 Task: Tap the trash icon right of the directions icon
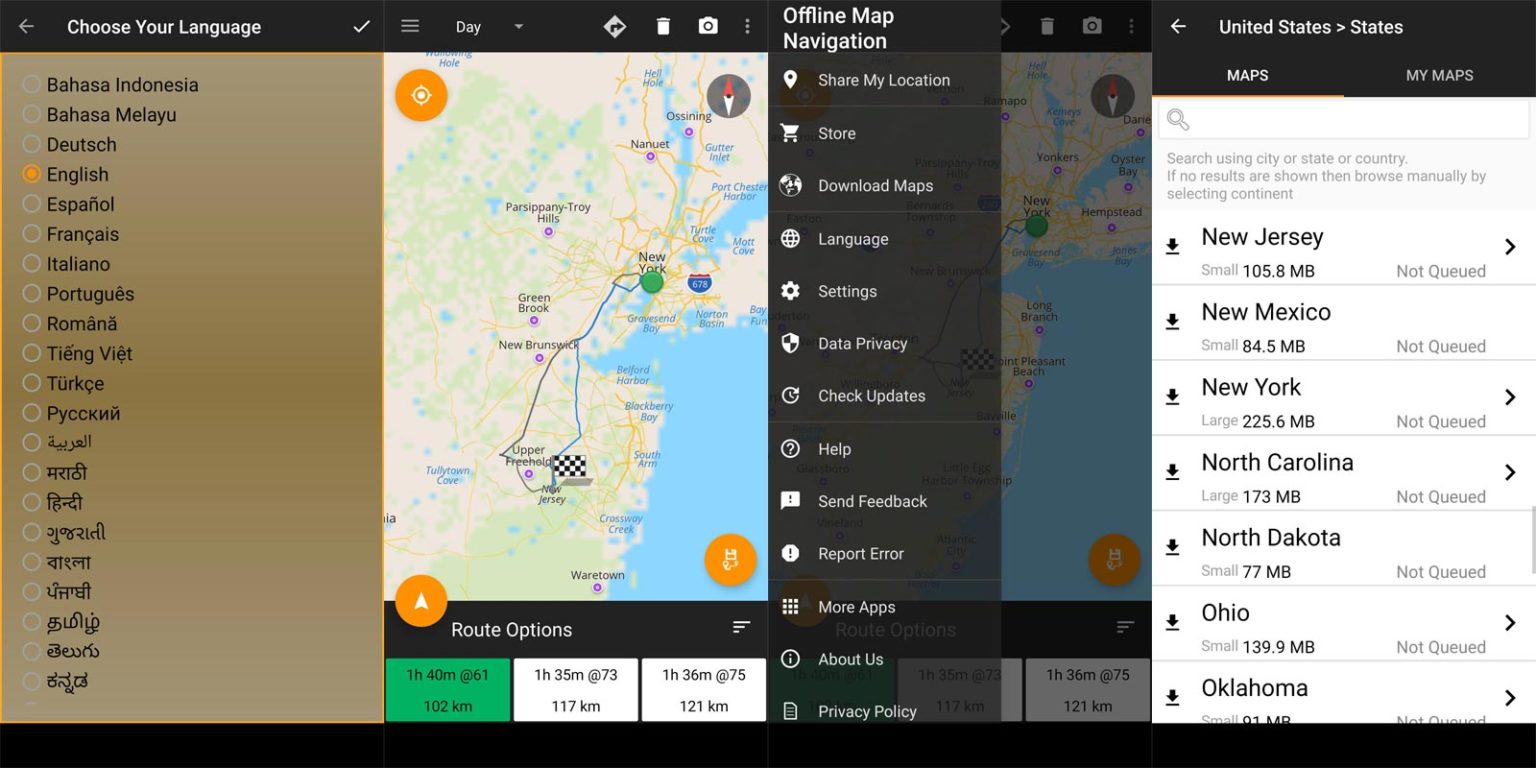[x=663, y=26]
